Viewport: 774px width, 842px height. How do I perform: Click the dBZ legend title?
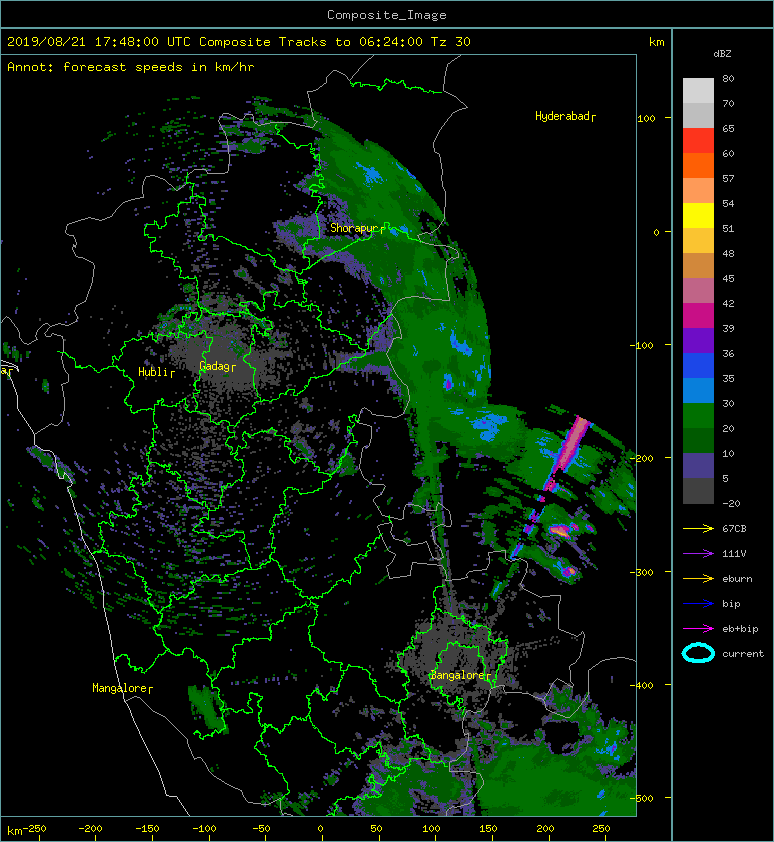(x=722, y=54)
